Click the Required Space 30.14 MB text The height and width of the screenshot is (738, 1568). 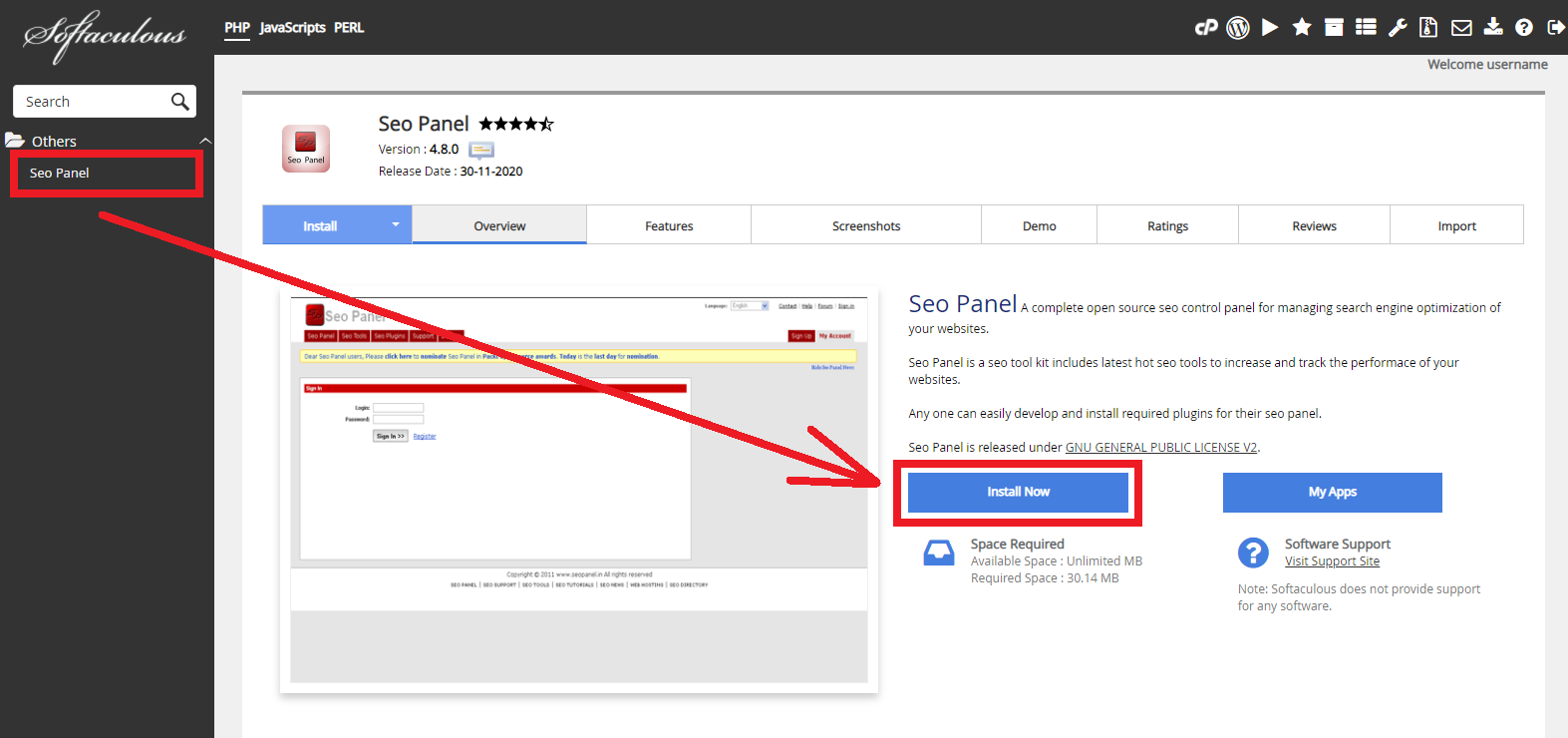[1045, 578]
